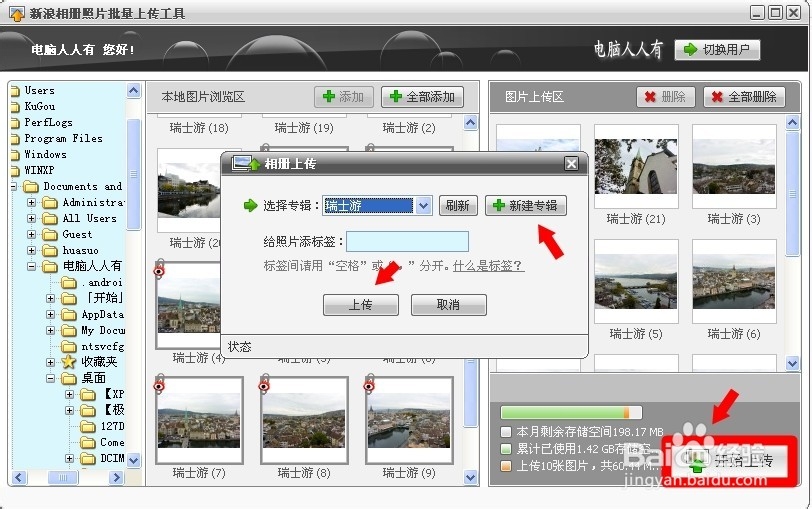812x509 pixels.
Task: Select the DCIM folder icon
Action: [88, 459]
